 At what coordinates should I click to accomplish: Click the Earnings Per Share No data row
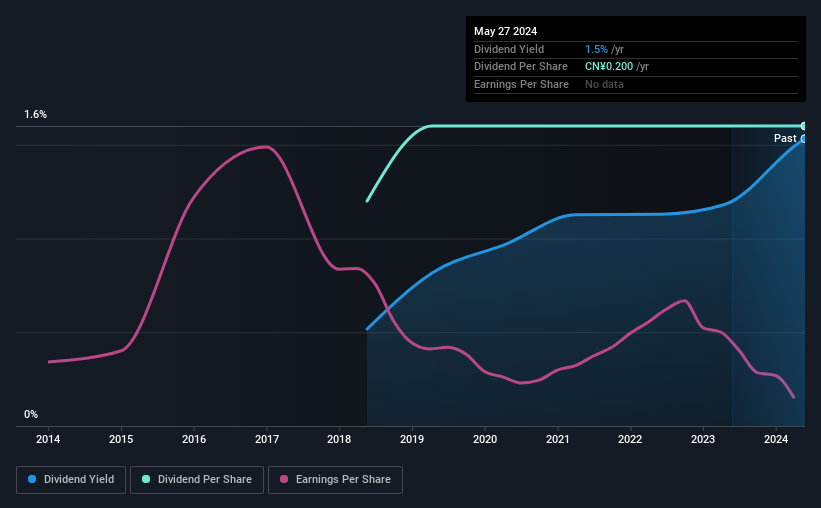[636, 84]
